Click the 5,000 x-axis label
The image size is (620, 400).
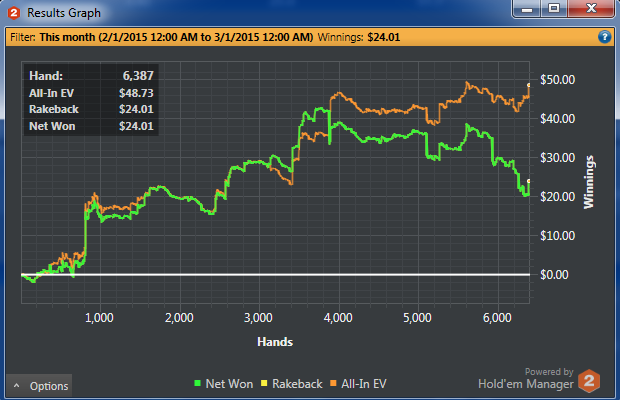coord(418,318)
